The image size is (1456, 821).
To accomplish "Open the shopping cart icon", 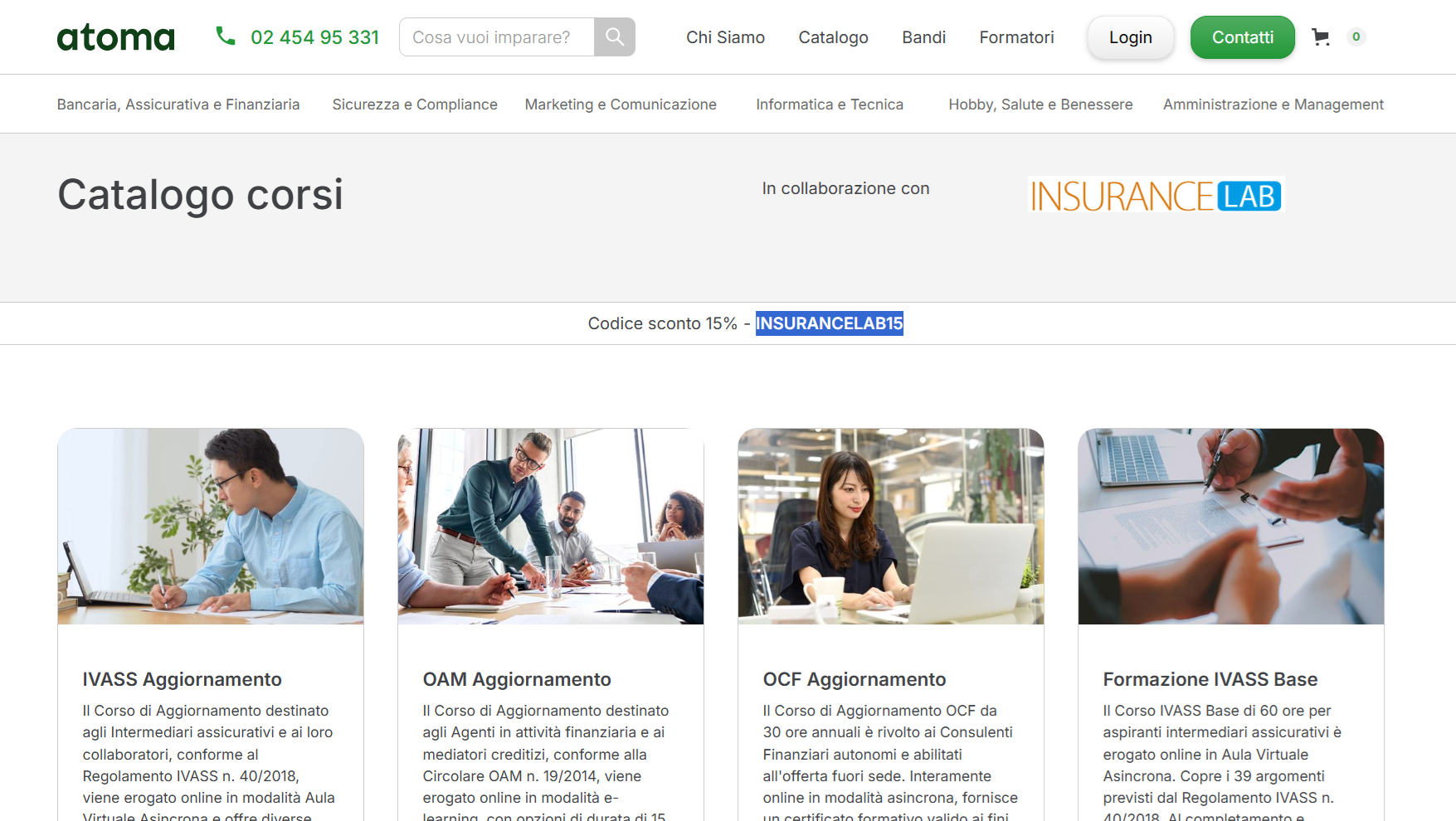I will tap(1320, 37).
